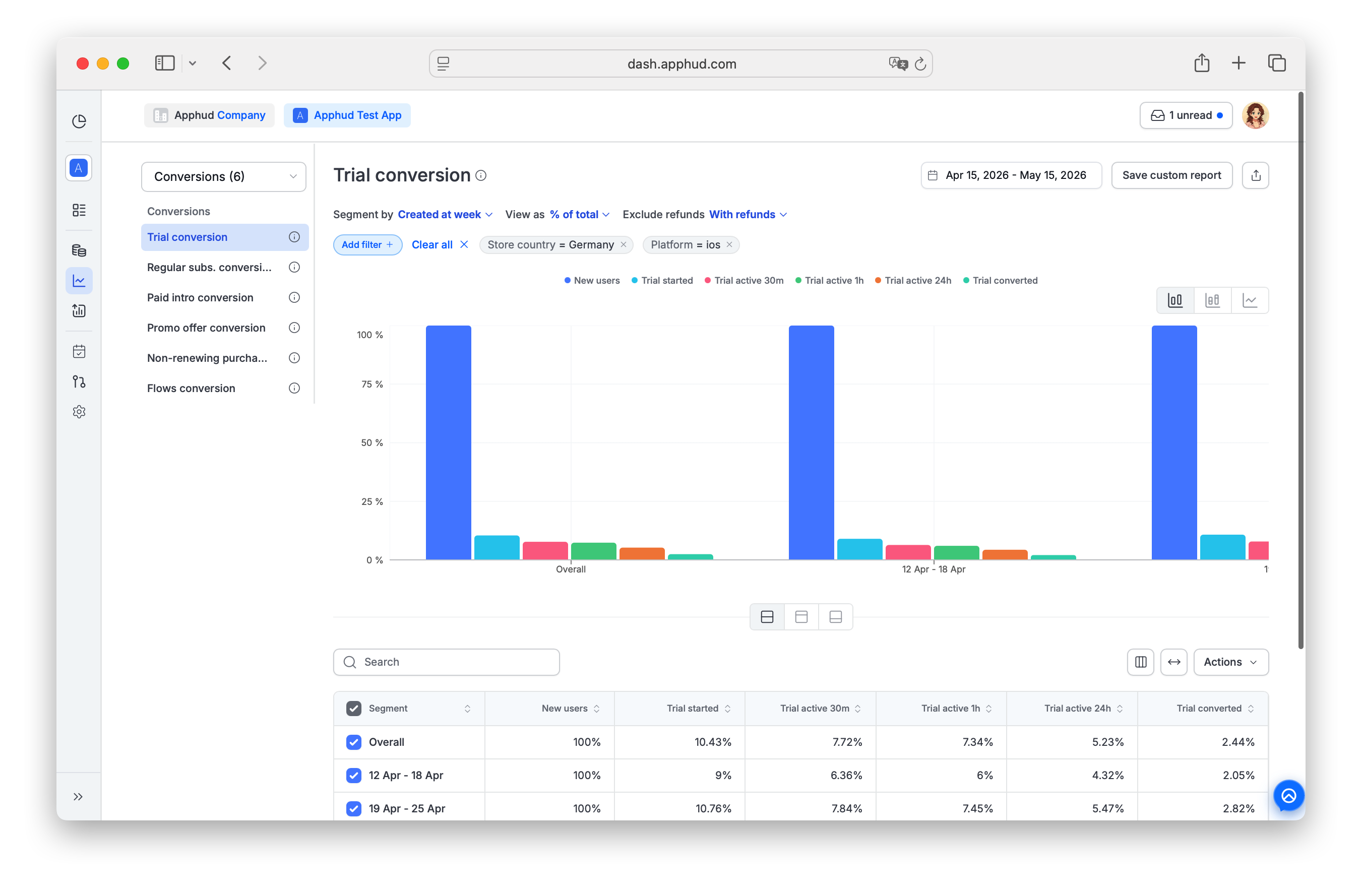Toggle Trial active 30m legend series

744,280
